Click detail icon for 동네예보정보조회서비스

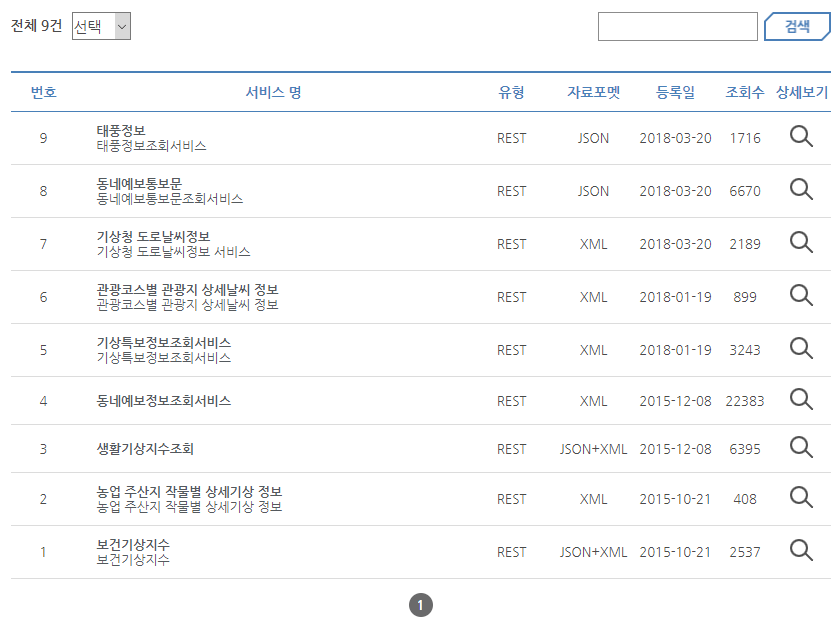(x=801, y=399)
